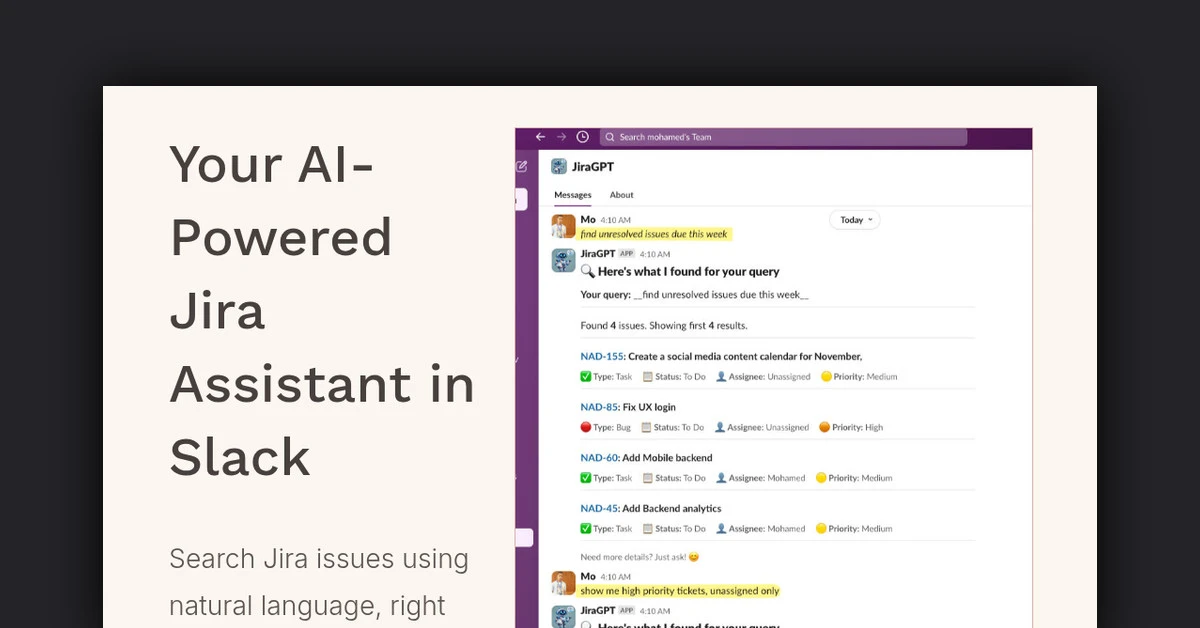Screen dimensions: 1200x628
Task: Select the Messages tab
Action: (x=573, y=195)
